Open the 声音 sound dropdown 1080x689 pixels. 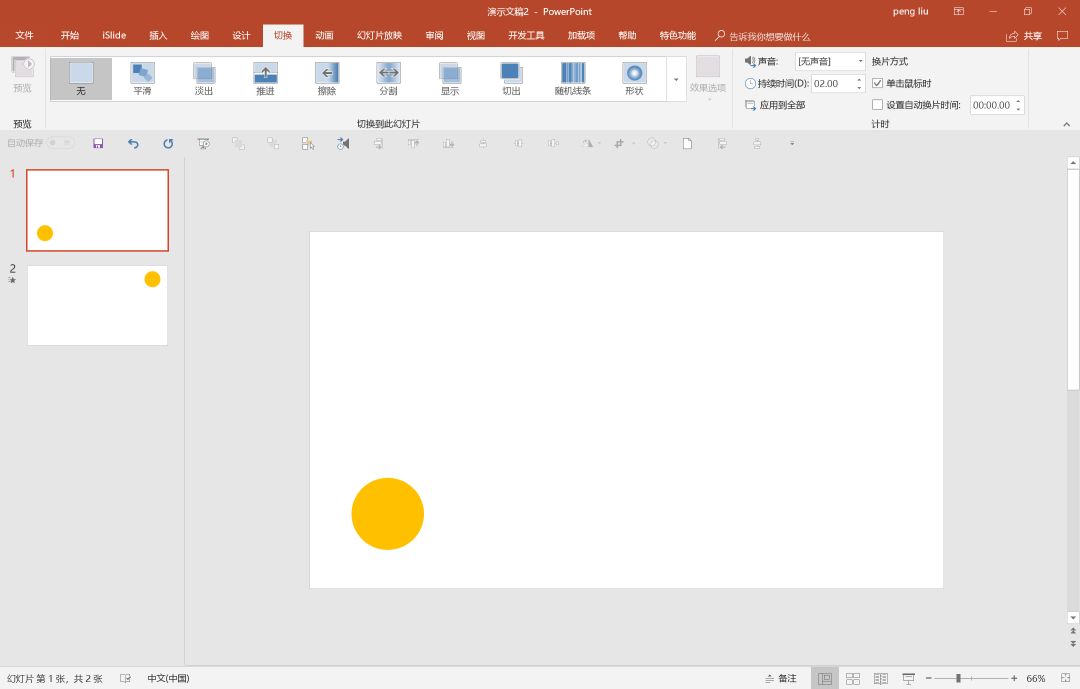860,62
